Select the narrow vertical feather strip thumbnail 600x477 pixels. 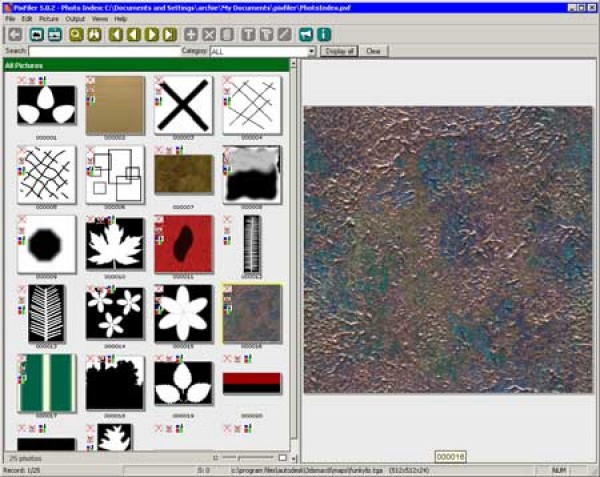[252, 246]
